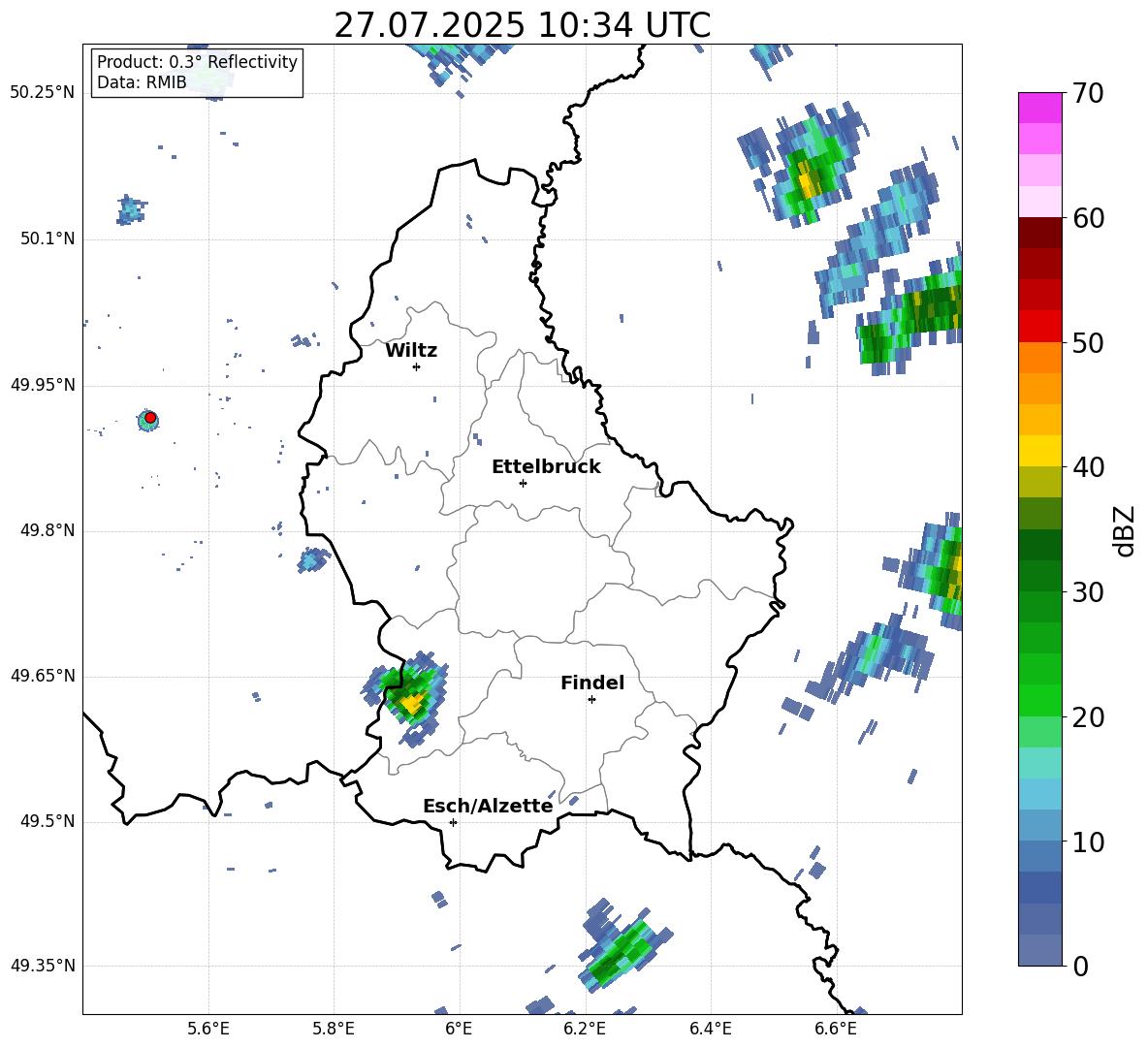Click the 6°E longitude label

pos(459,1029)
